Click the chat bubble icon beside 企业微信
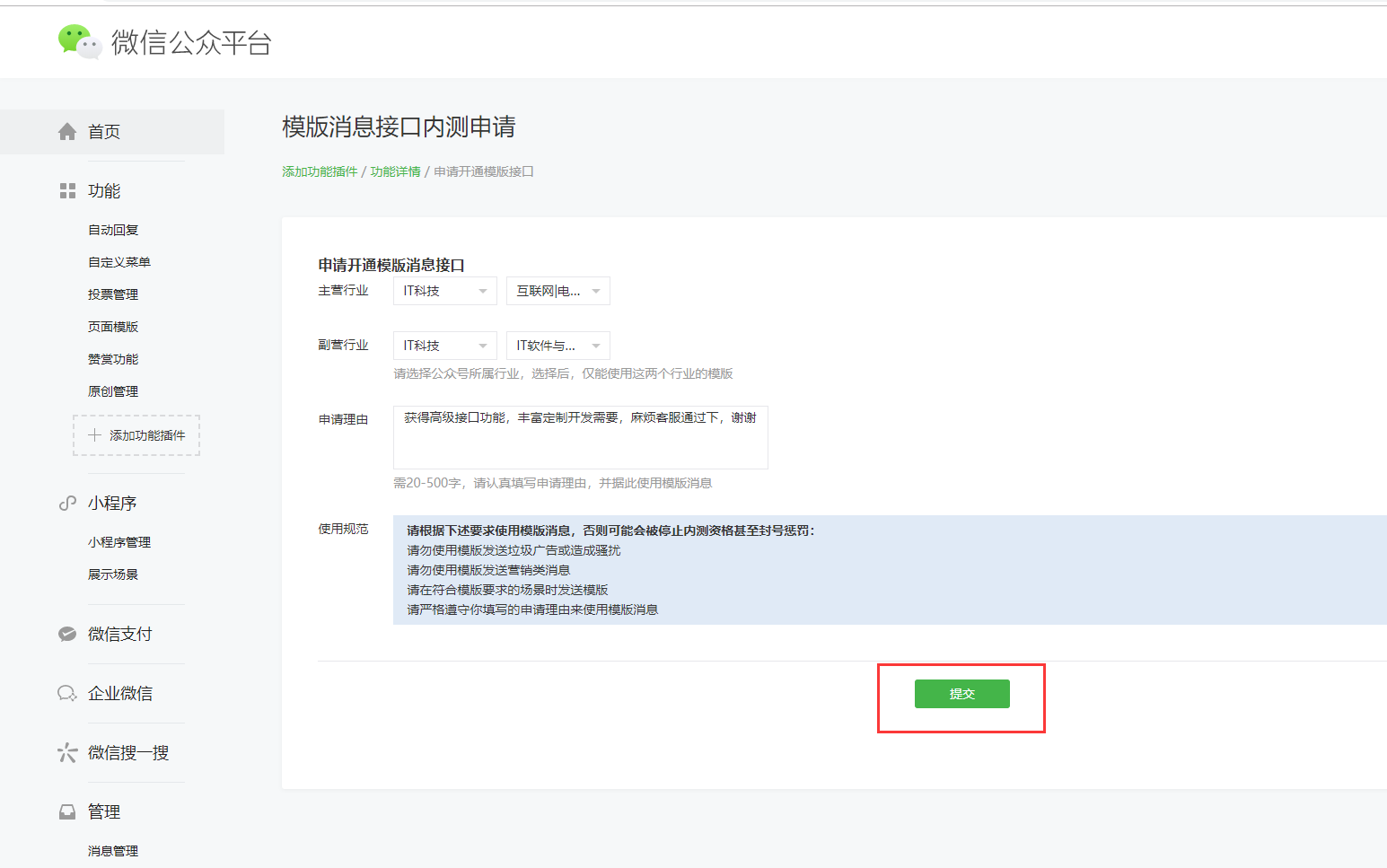 click(x=67, y=694)
